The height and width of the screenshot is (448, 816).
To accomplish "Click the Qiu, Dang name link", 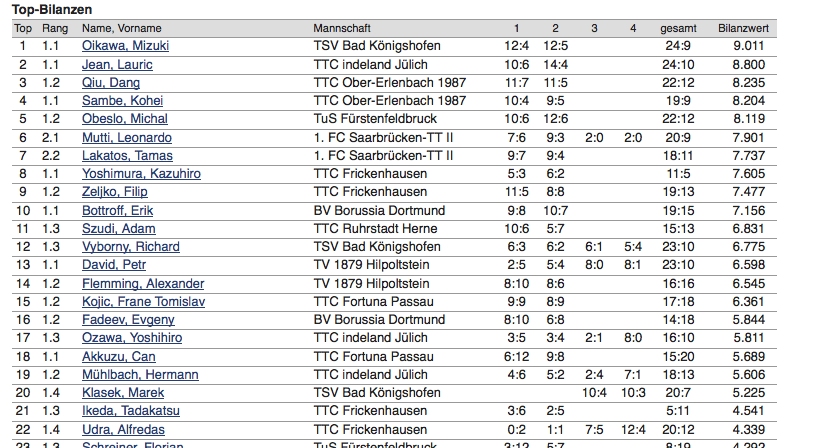I will 111,83.
